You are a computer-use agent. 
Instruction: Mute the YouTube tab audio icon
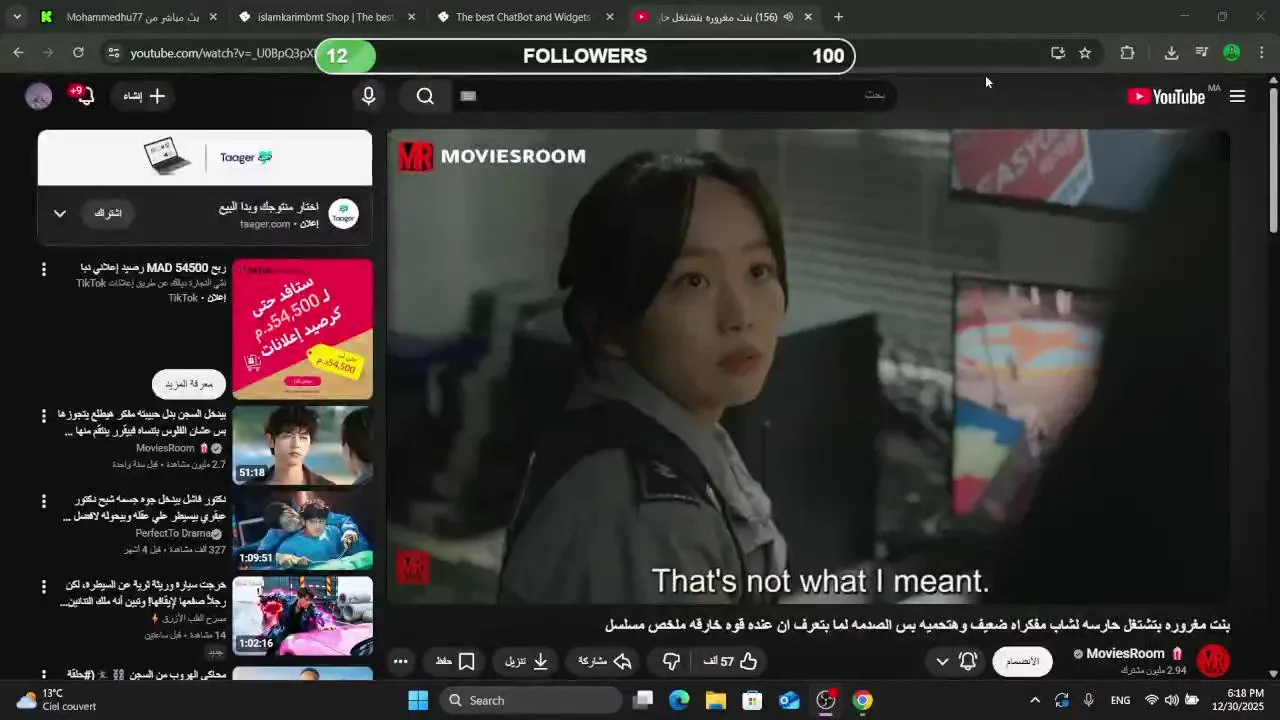click(788, 17)
